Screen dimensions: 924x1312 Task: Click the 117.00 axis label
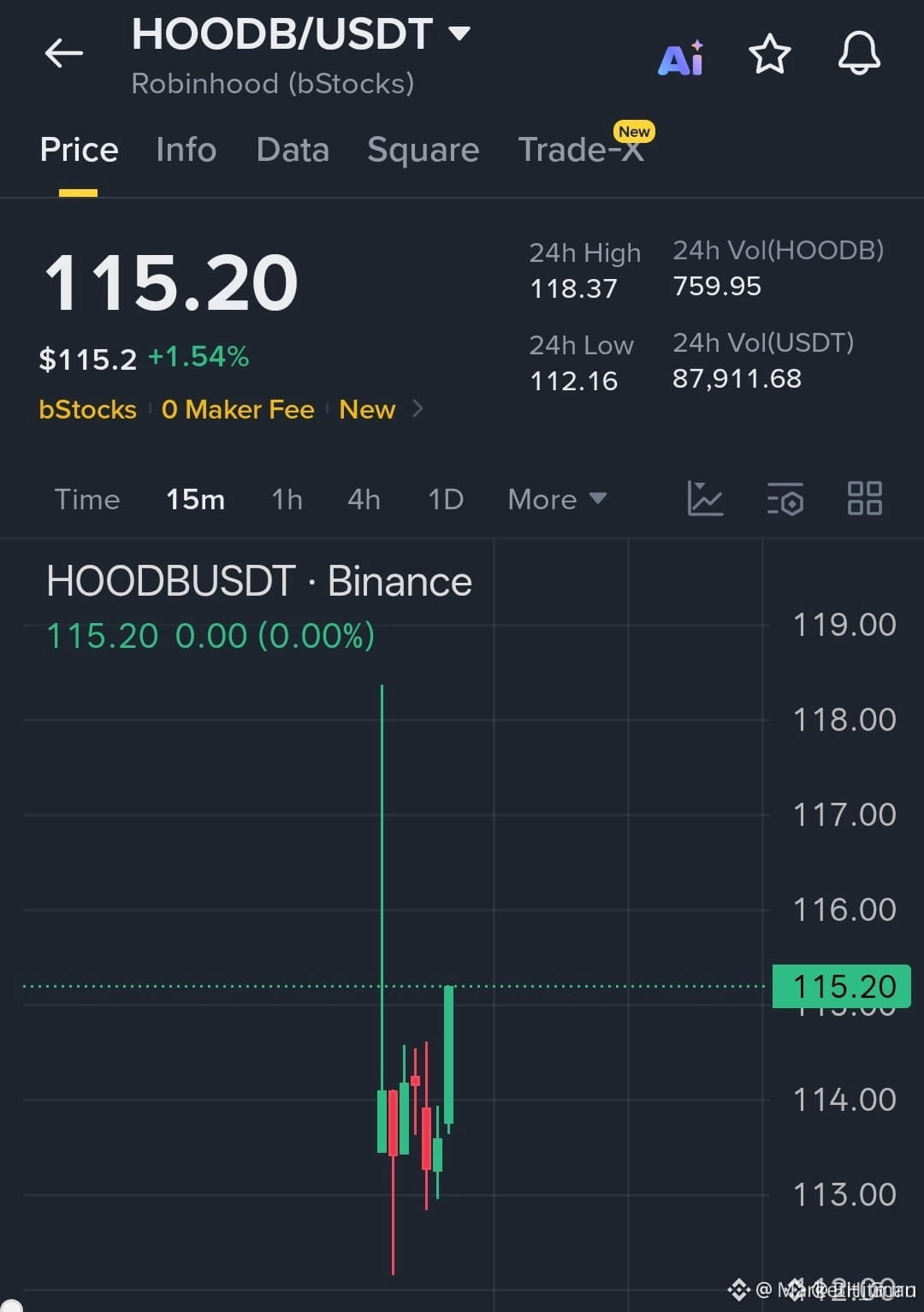[x=844, y=815]
